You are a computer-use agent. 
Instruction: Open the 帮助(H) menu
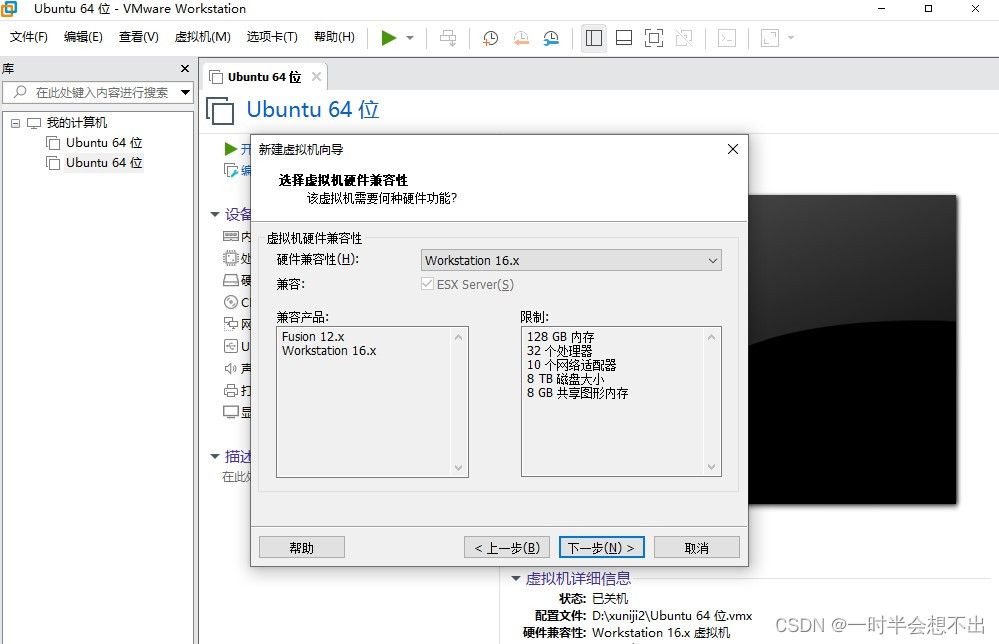[x=334, y=37]
